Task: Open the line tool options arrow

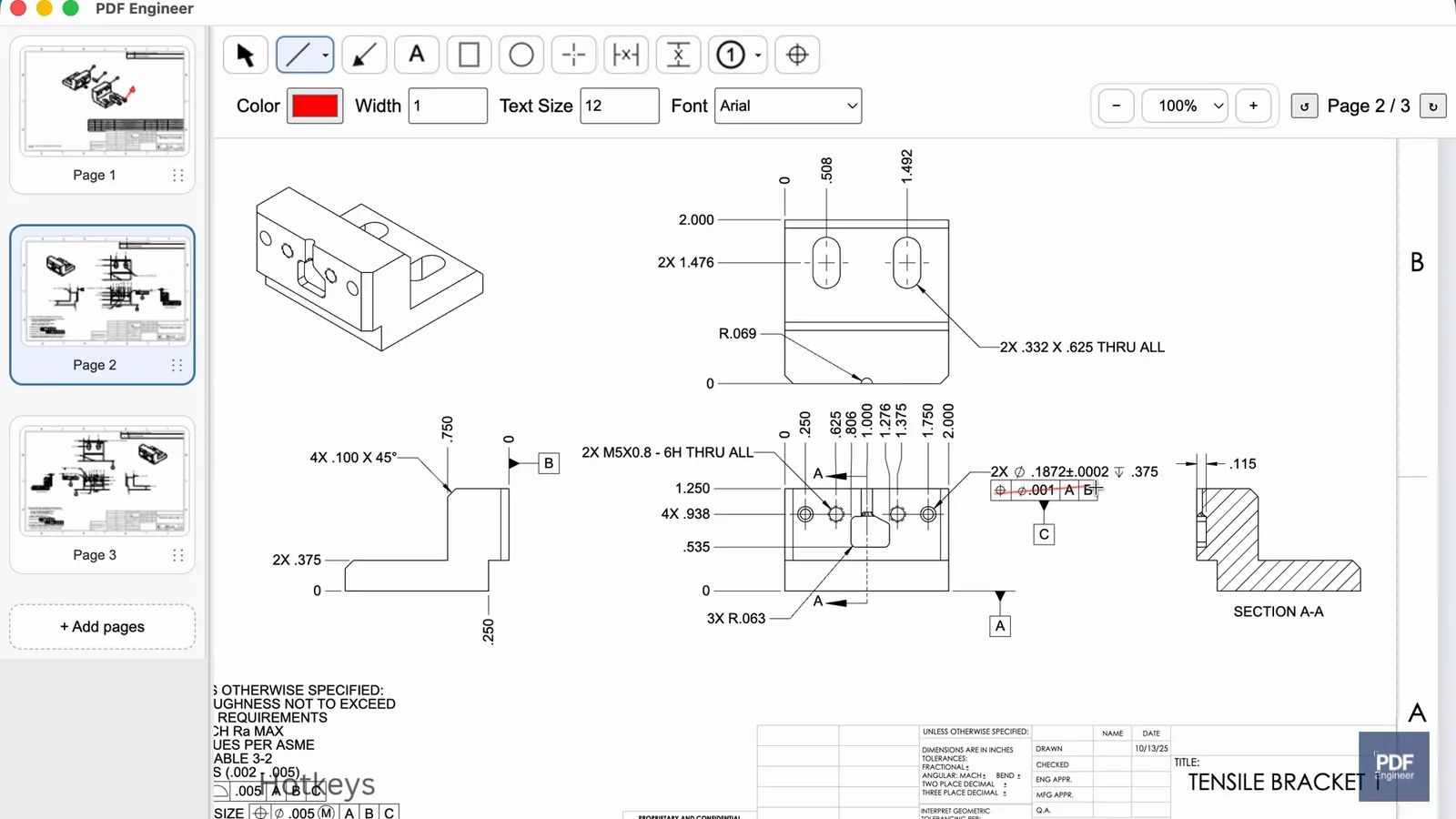Action: [x=325, y=56]
